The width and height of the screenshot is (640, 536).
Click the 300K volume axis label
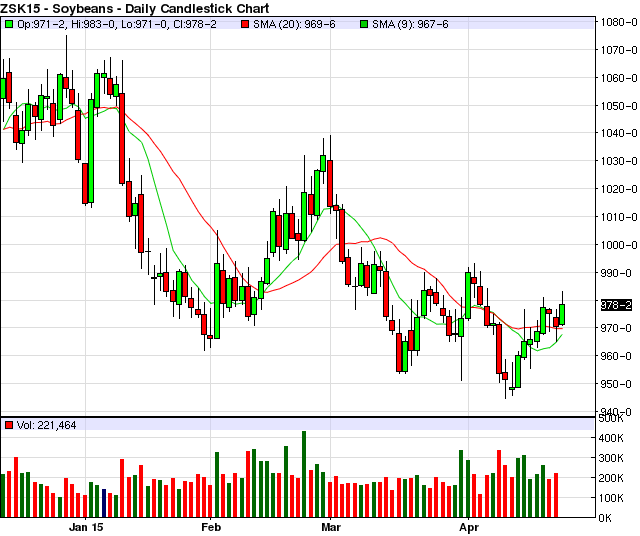point(611,458)
